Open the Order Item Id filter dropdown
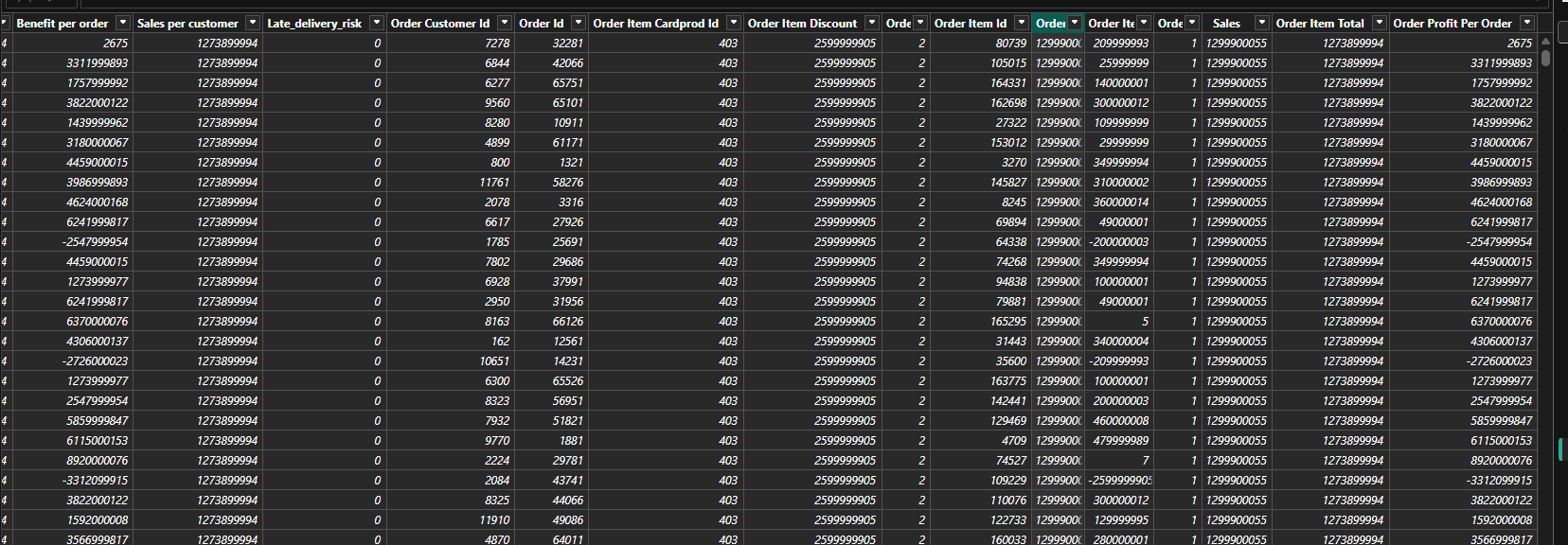 1021,23
